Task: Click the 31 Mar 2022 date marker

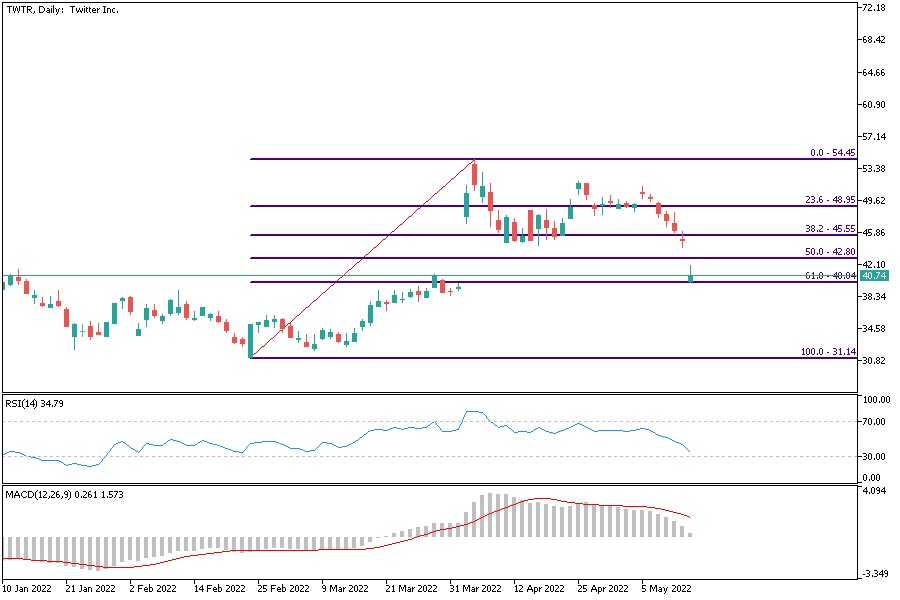Action: [475, 589]
